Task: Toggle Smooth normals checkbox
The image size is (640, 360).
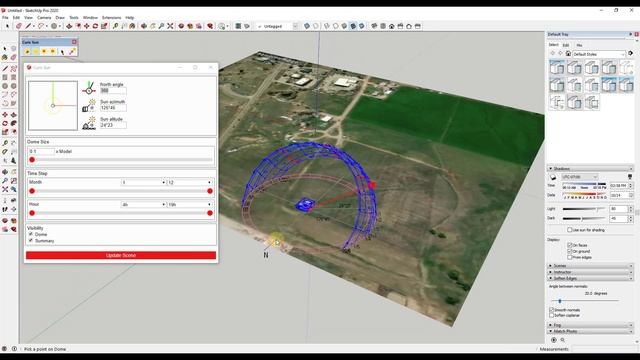Action: (552, 310)
